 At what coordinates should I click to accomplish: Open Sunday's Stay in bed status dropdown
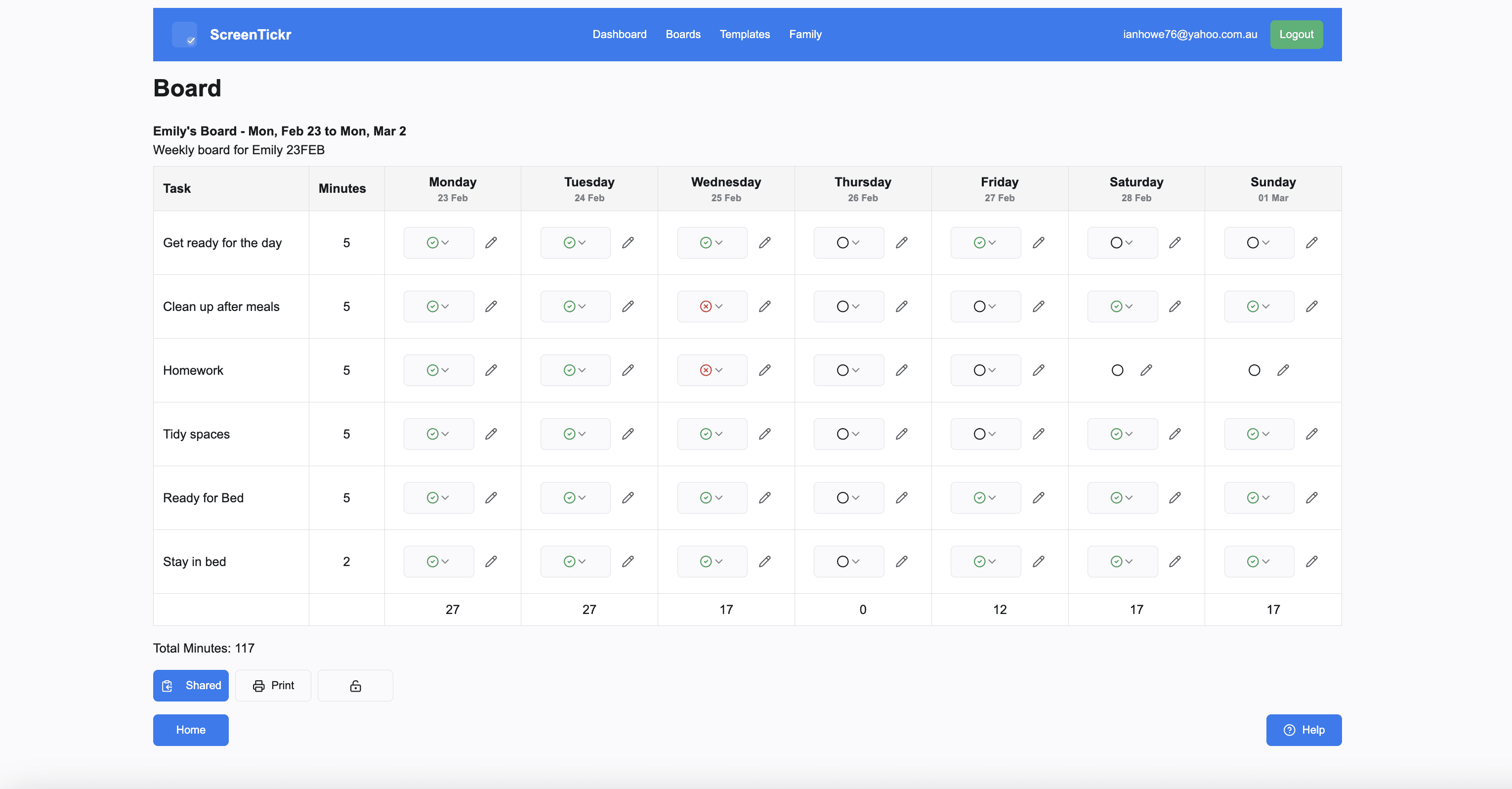(1259, 561)
